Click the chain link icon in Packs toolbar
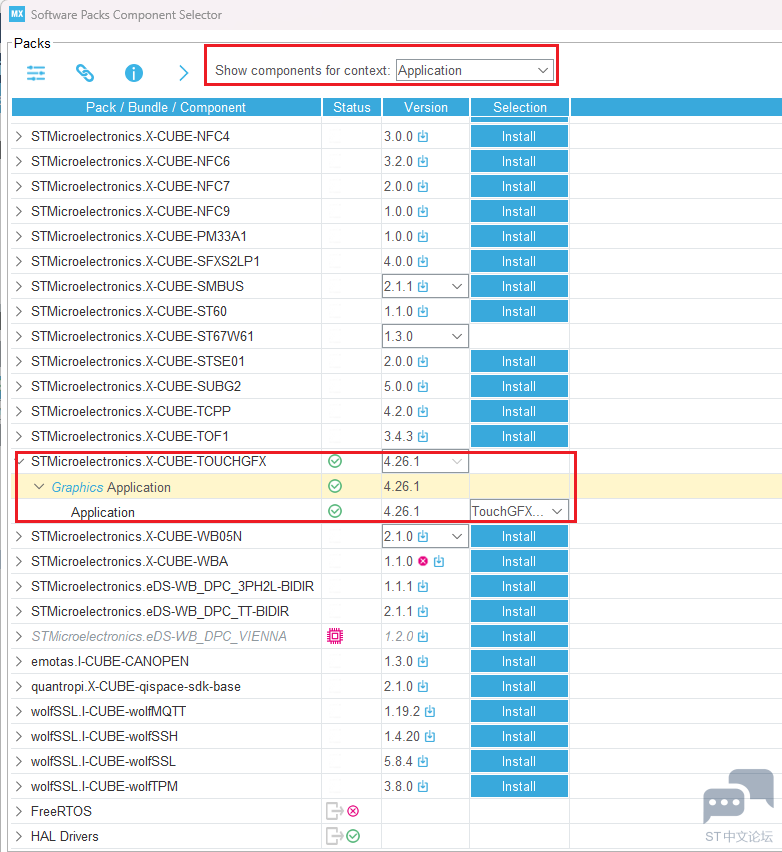Image resolution: width=782 pixels, height=852 pixels. [85, 73]
